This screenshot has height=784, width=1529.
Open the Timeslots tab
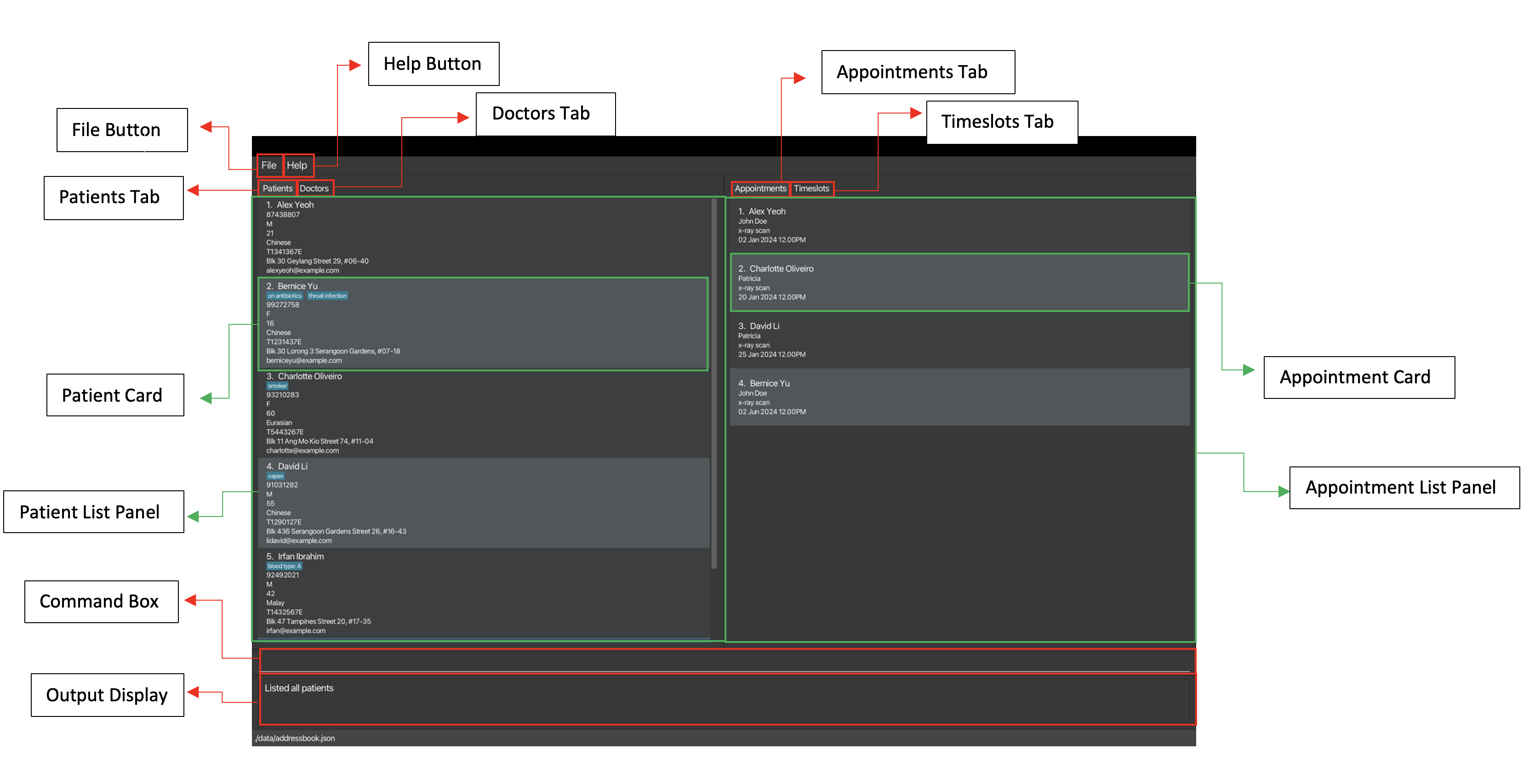tap(811, 188)
